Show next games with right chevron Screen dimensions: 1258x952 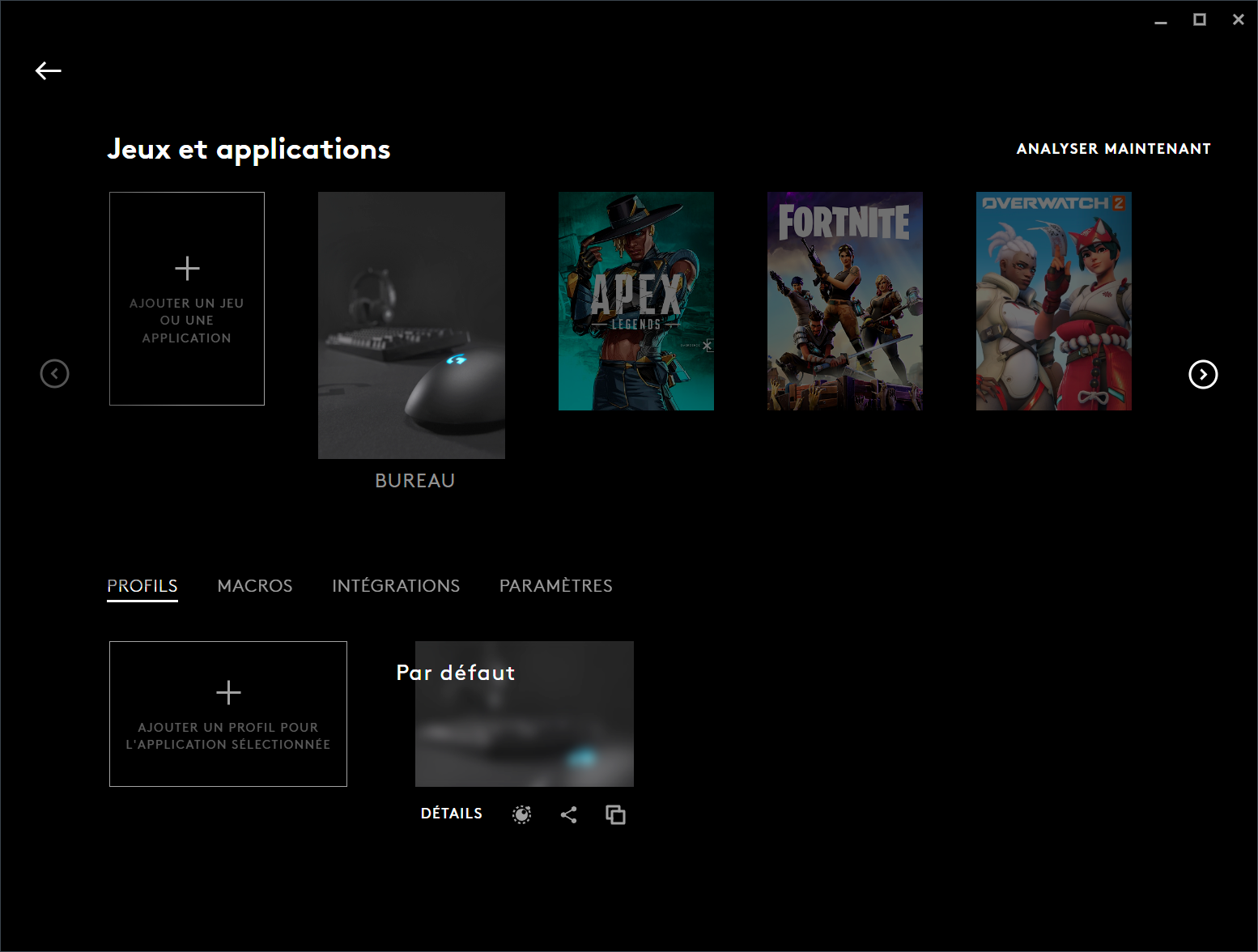pyautogui.click(x=1203, y=374)
